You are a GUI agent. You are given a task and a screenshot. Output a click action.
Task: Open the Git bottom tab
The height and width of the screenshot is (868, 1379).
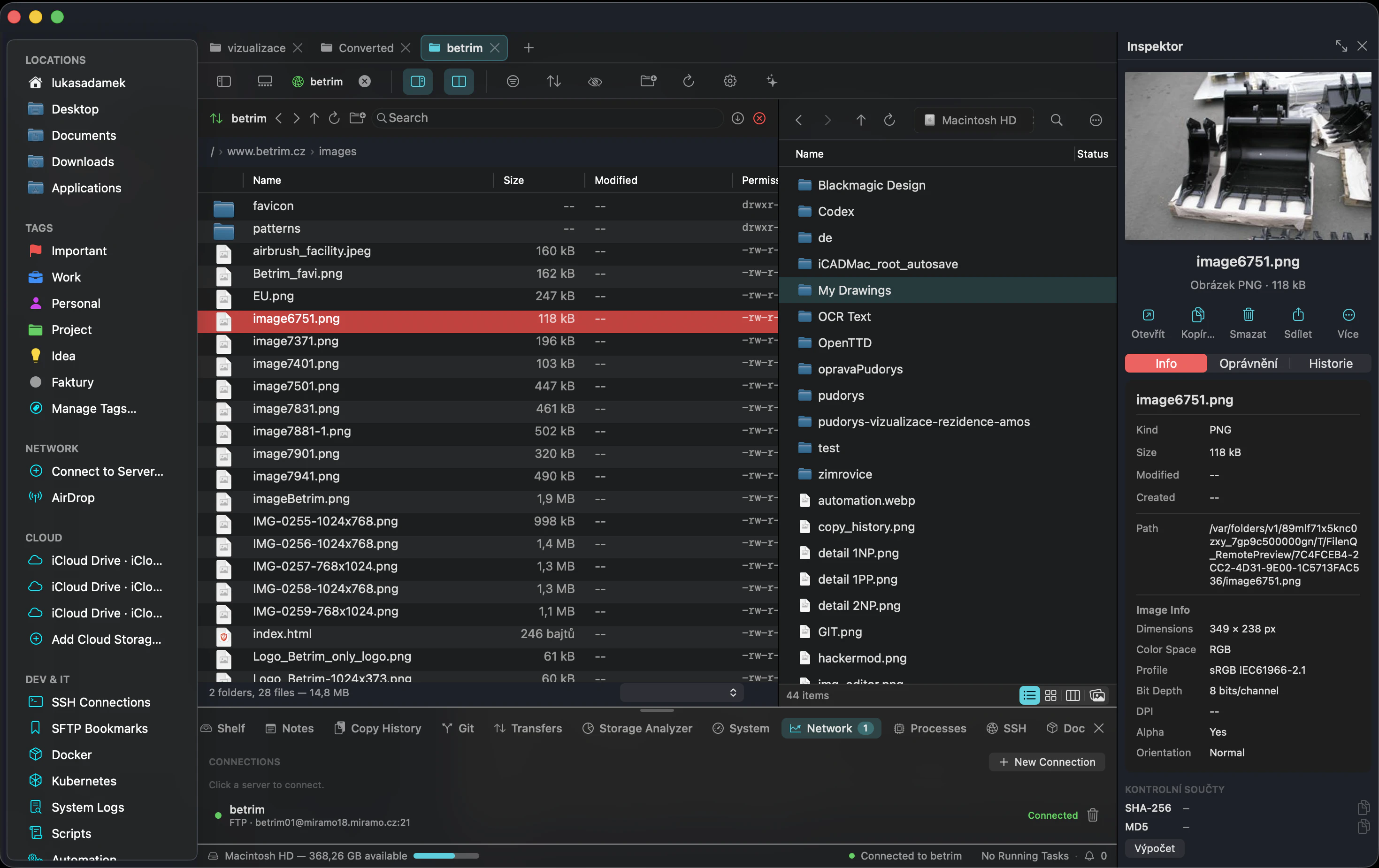click(x=458, y=728)
